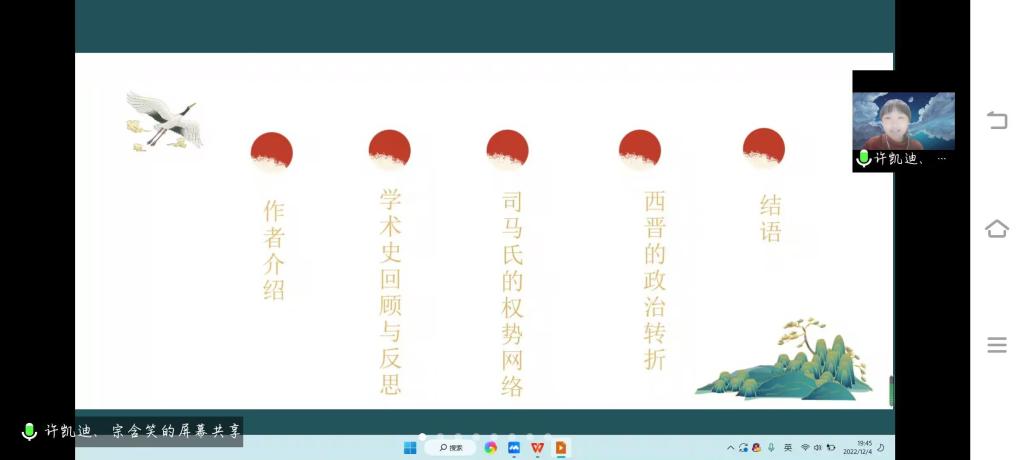Open the Wi-Fi network tray icon
1024x460 pixels.
[805, 448]
